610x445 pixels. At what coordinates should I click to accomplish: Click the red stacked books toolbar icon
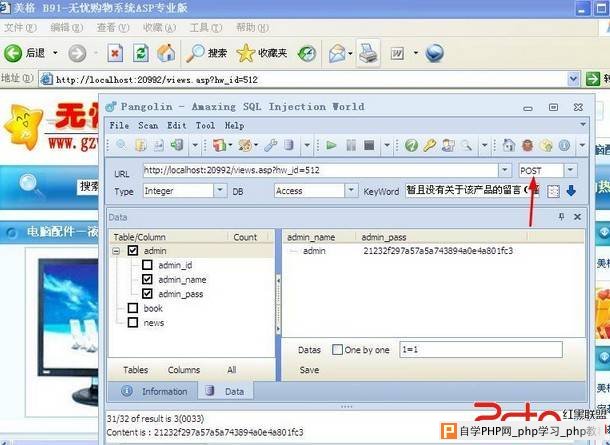(219, 145)
